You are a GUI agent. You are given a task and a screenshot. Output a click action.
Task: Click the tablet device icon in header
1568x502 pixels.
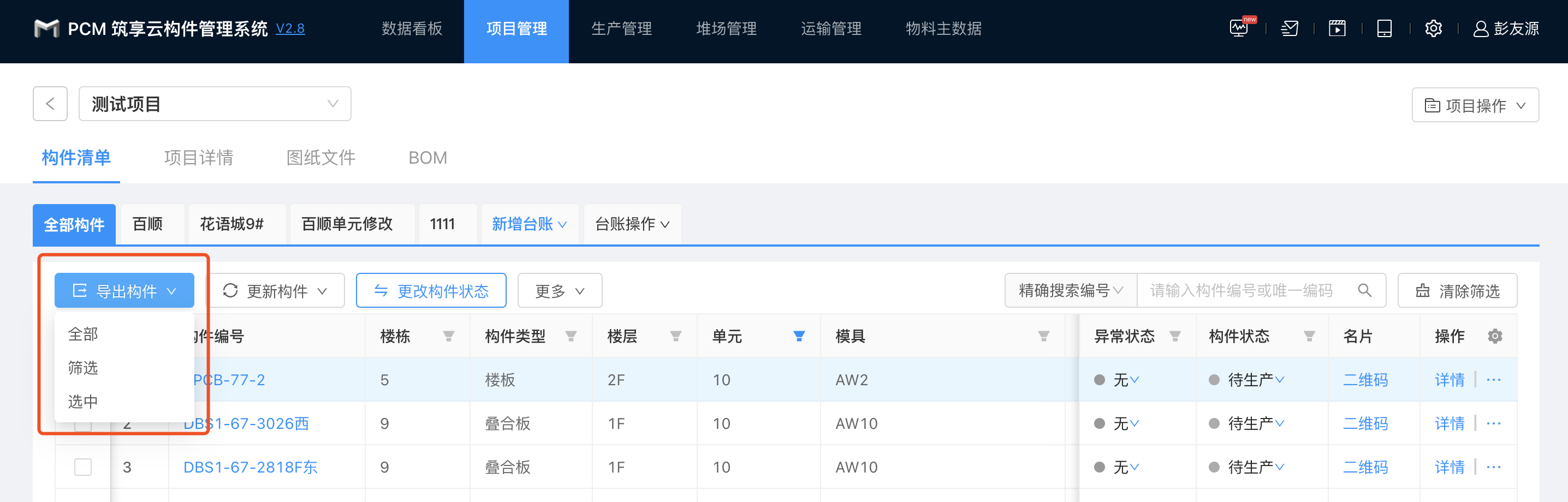click(x=1384, y=28)
